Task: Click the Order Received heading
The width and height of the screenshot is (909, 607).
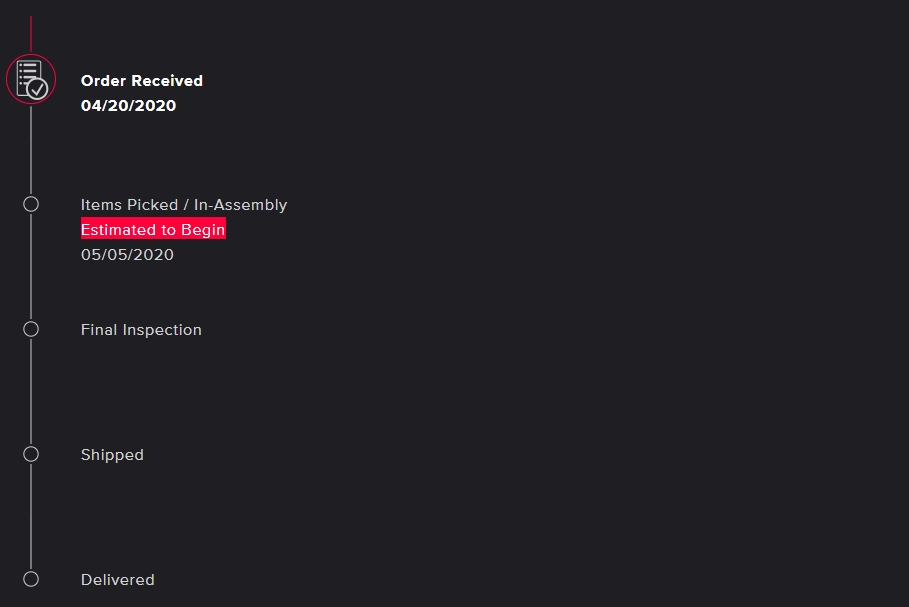Action: tap(142, 81)
